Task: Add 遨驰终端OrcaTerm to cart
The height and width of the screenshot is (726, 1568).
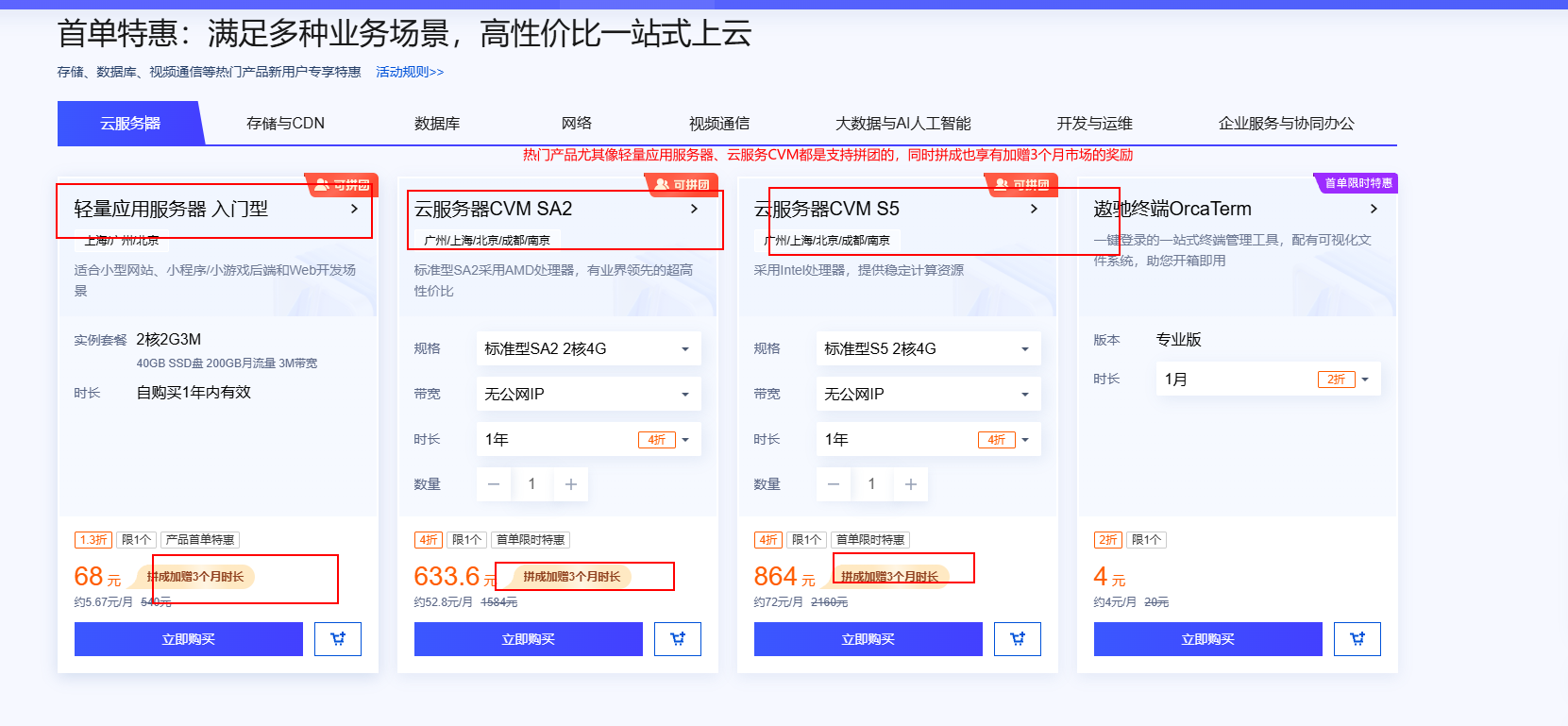Action: (1357, 639)
